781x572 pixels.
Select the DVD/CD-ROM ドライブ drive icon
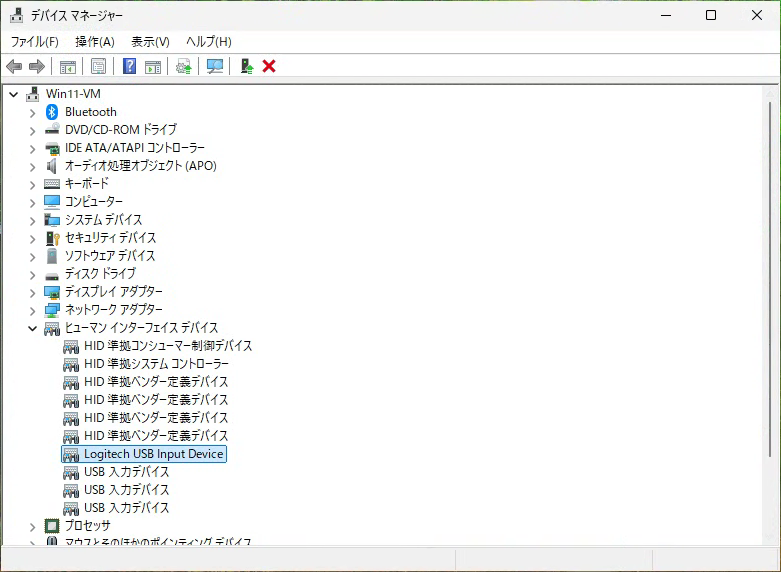point(52,130)
